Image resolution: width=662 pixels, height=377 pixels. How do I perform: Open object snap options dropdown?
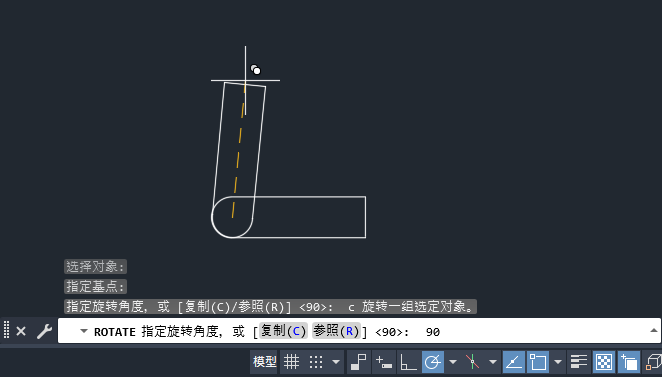558,362
